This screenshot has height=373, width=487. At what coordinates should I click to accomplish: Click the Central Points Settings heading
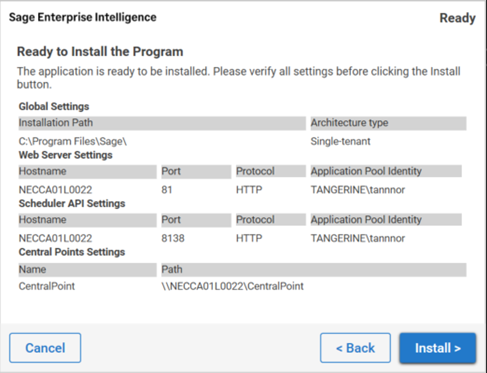[x=72, y=252]
